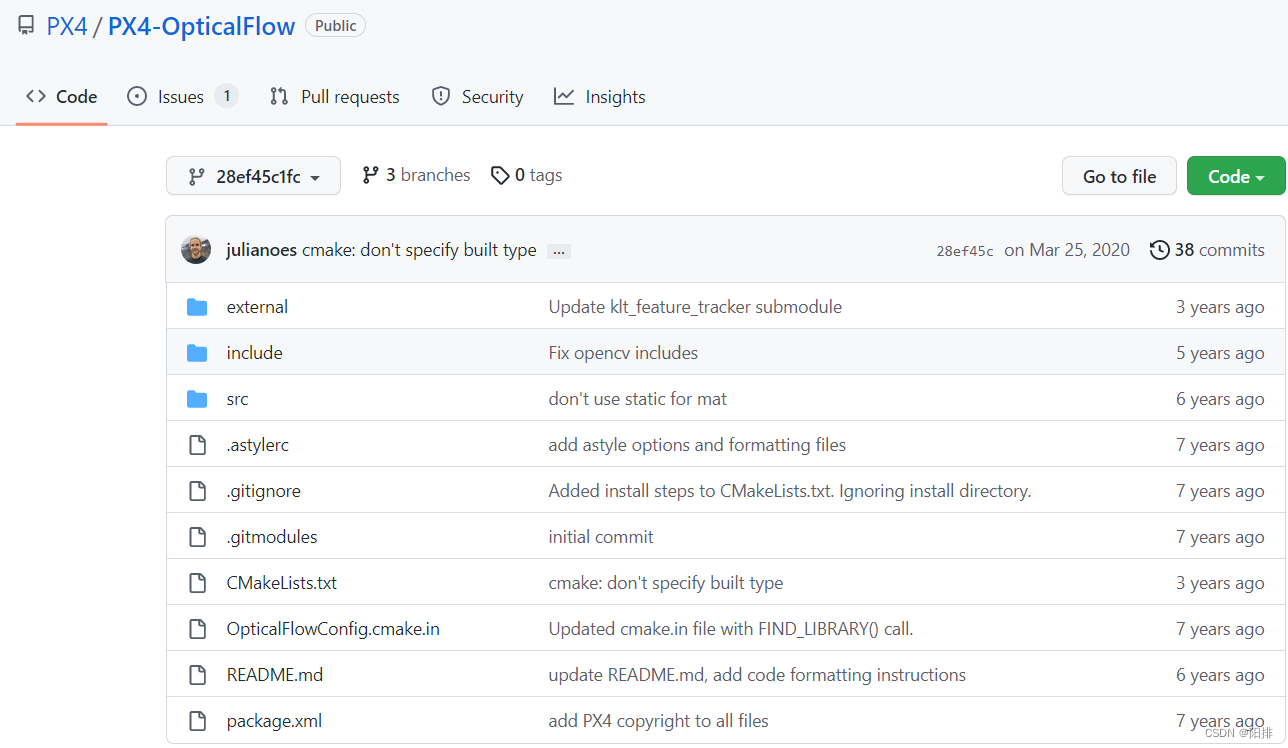The width and height of the screenshot is (1288, 748).
Task: Open the src folder
Action: pyautogui.click(x=238, y=399)
